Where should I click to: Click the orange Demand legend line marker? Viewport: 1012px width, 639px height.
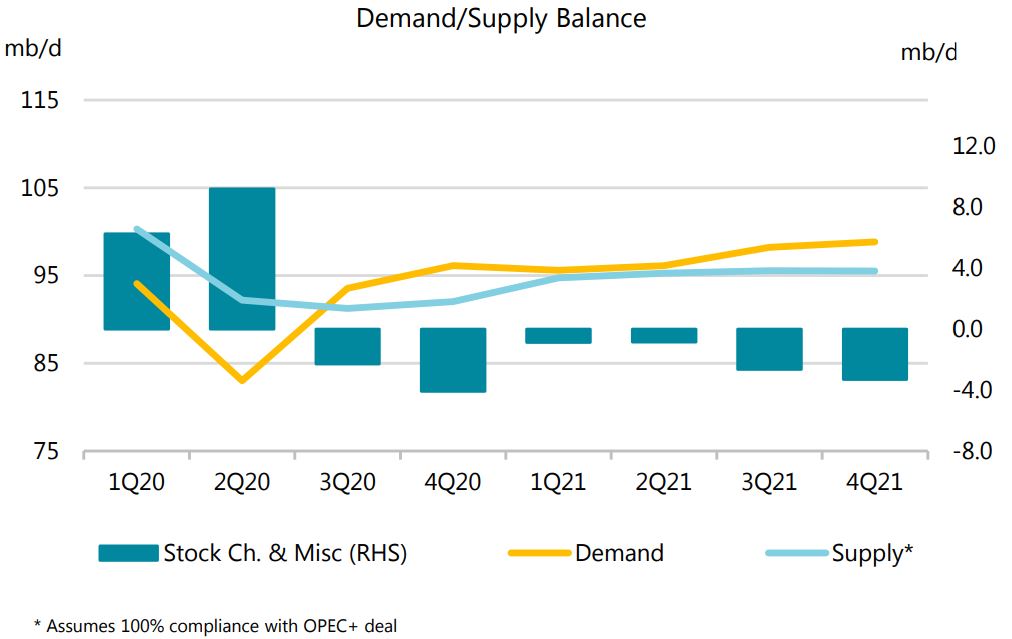point(540,553)
